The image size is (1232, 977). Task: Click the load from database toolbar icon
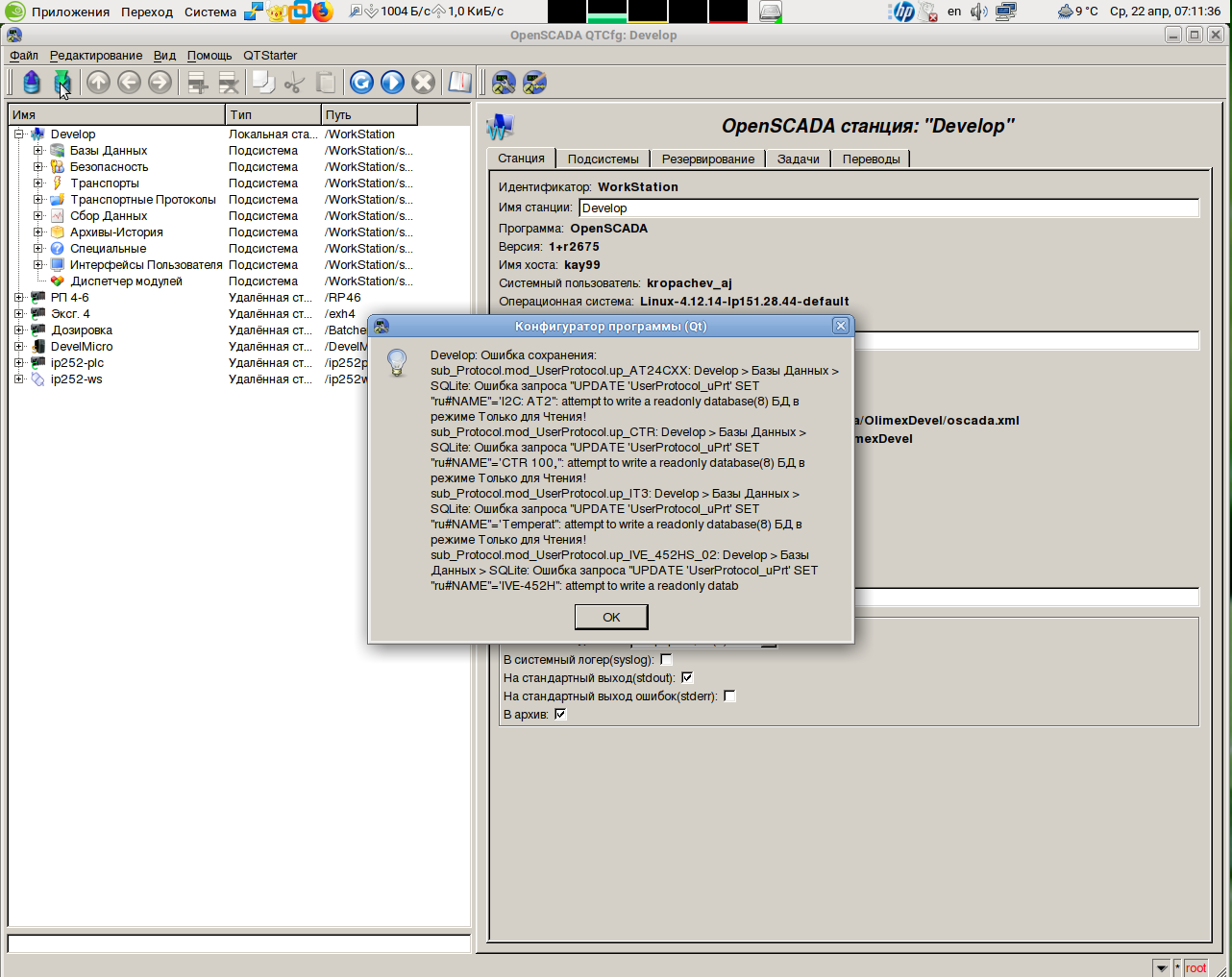pyautogui.click(x=32, y=83)
